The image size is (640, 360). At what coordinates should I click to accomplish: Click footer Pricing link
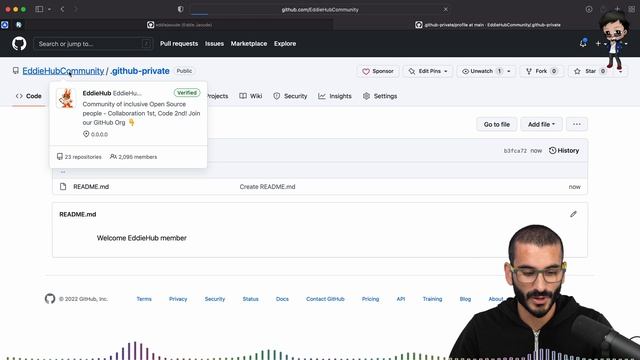(x=370, y=299)
